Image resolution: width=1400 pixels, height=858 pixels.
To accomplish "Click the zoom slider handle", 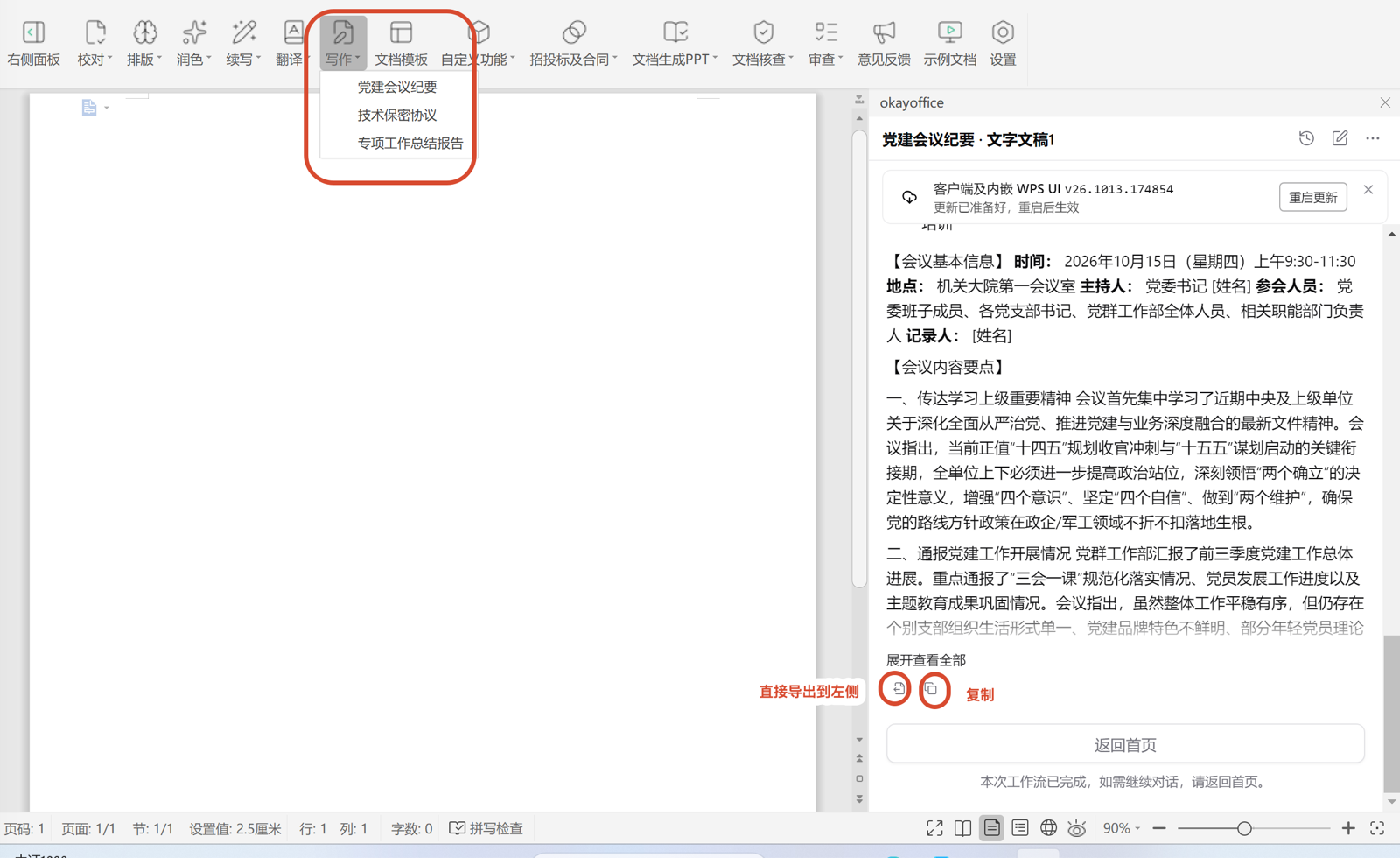I will coord(1243,828).
